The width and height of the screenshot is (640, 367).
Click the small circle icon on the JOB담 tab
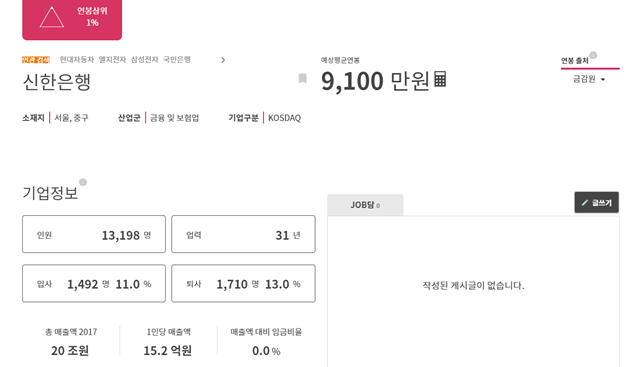click(x=378, y=206)
